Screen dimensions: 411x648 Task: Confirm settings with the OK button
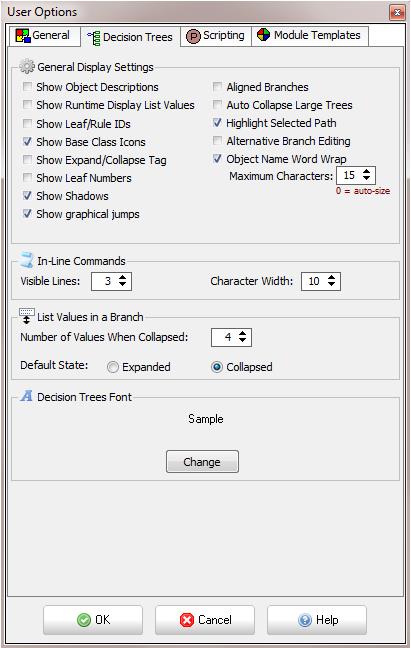(93, 620)
